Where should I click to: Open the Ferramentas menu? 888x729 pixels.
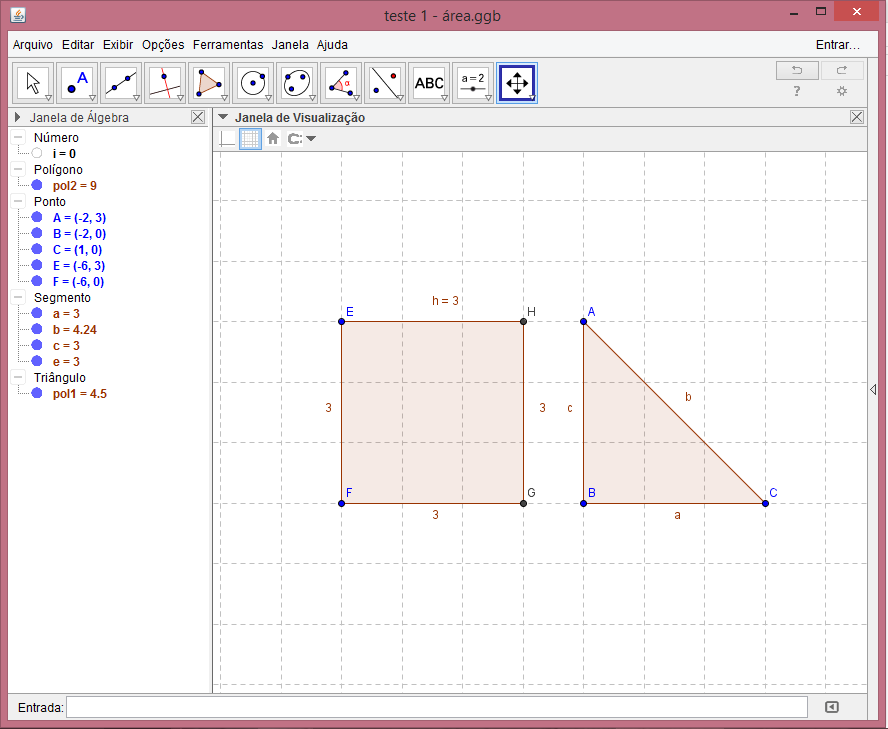[228, 45]
